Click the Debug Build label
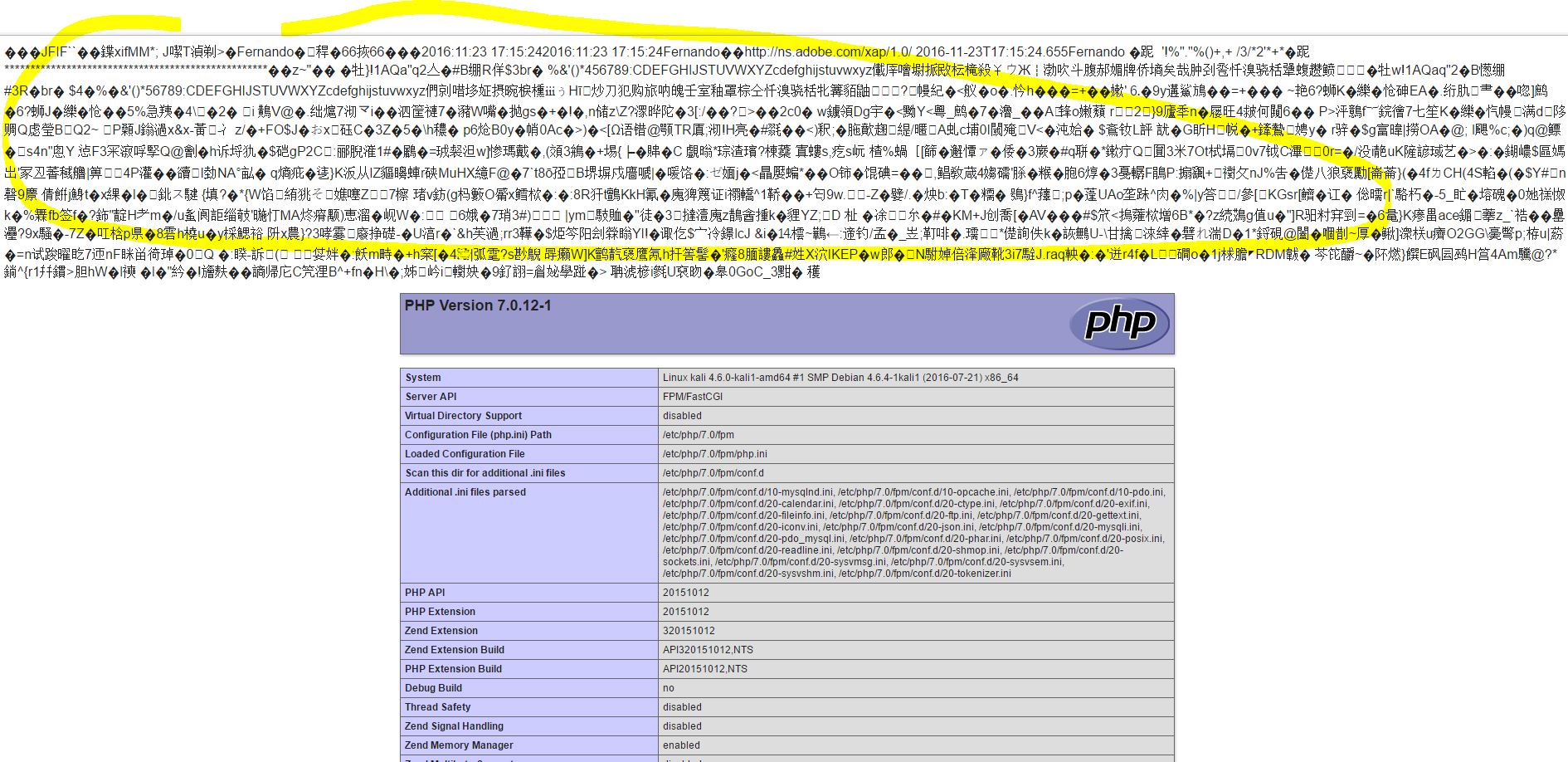Screen dimensions: 1568x762 tap(433, 688)
